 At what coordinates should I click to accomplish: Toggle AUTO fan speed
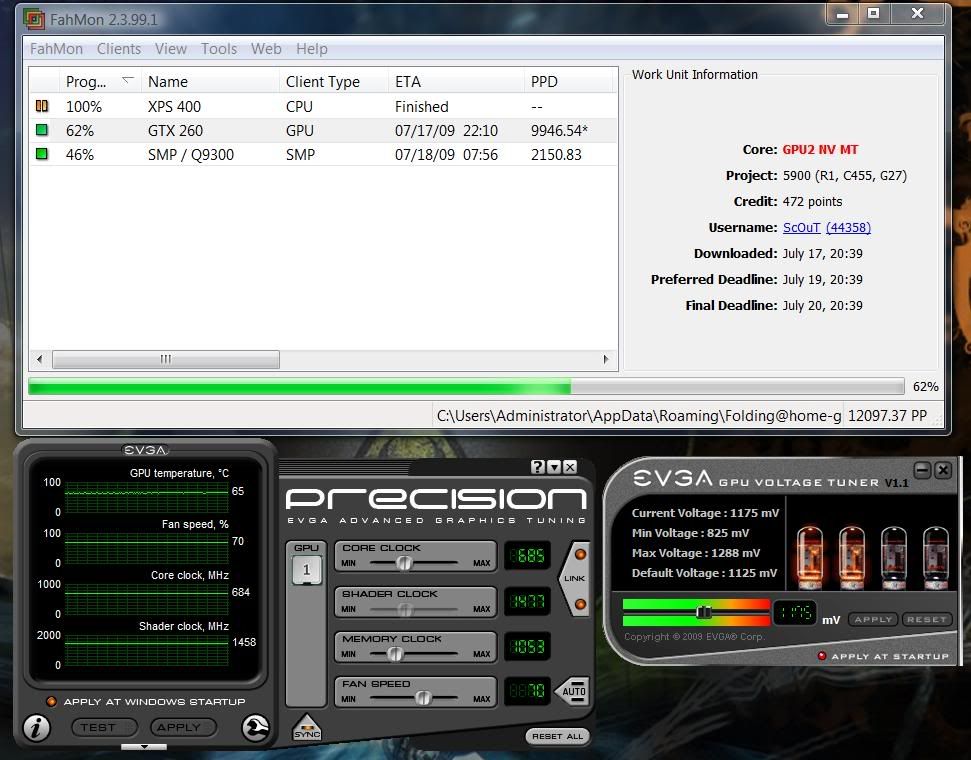[573, 691]
